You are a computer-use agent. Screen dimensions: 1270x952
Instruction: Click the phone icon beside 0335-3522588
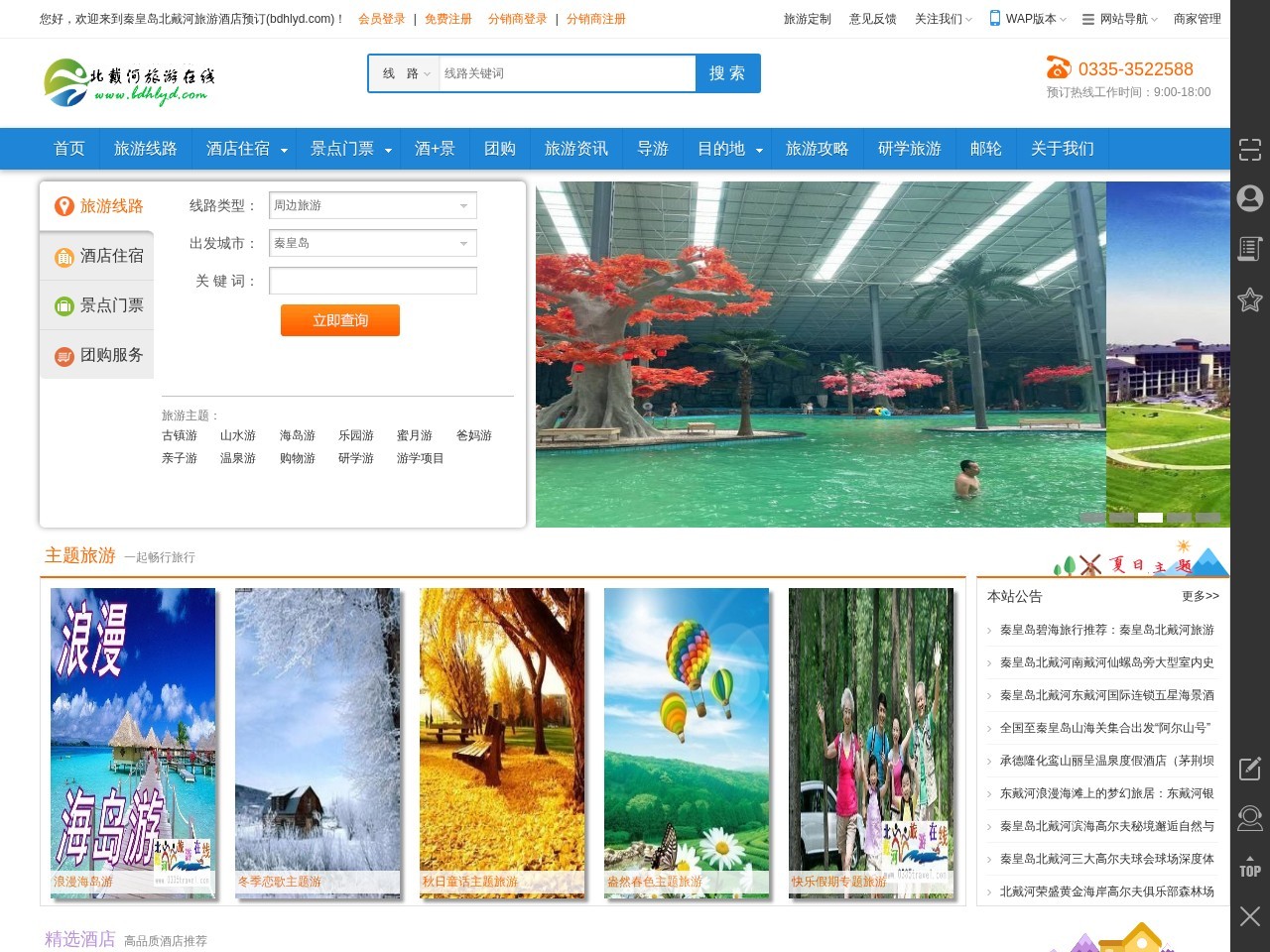pos(1056,67)
